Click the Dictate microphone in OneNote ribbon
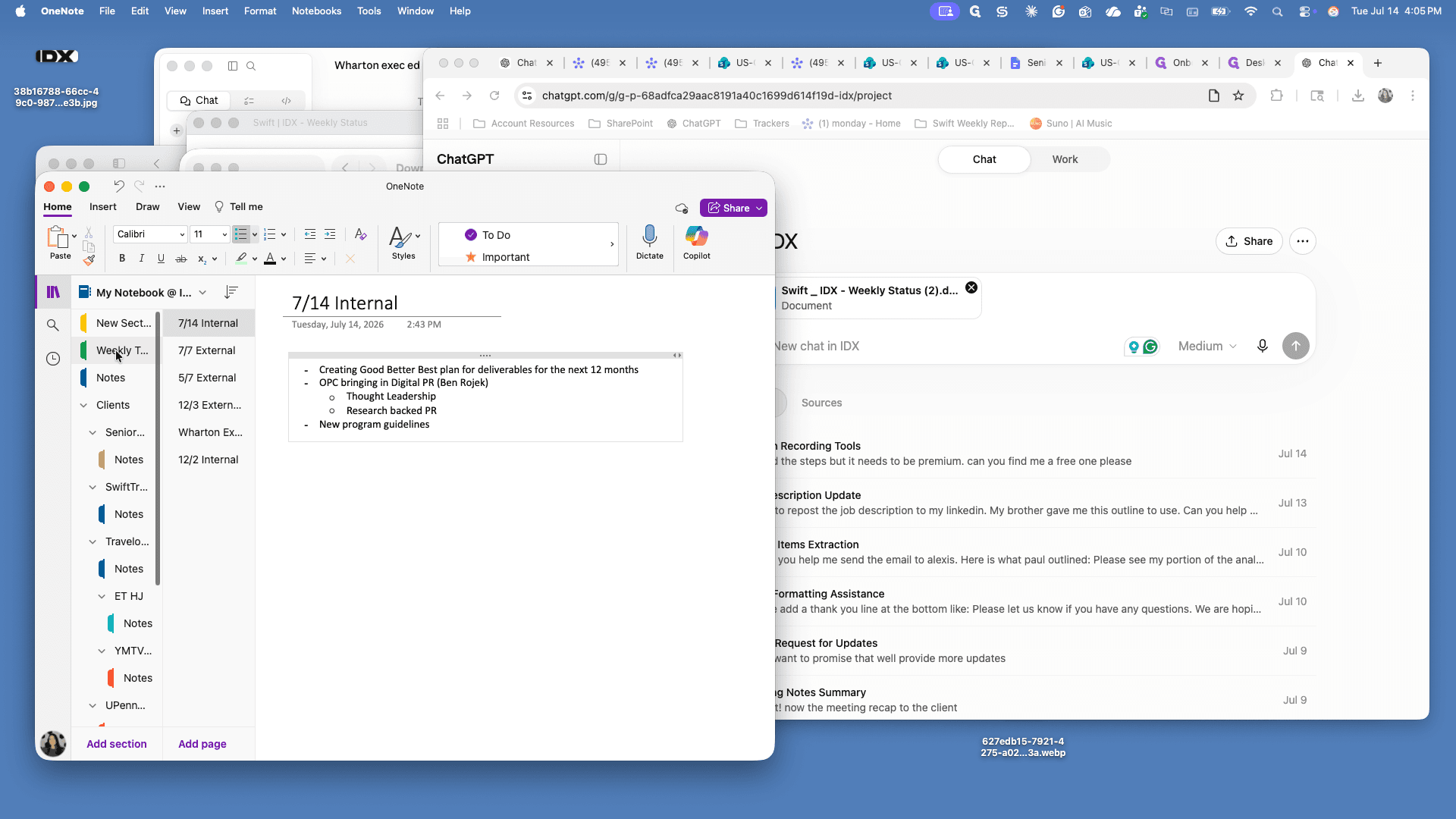 tap(649, 243)
